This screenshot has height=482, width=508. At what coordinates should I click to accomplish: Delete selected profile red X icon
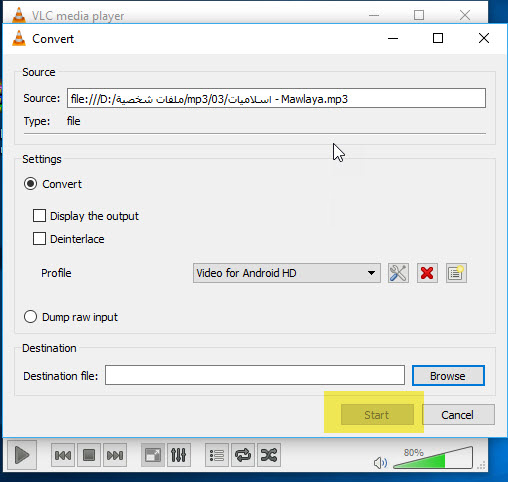(427, 273)
